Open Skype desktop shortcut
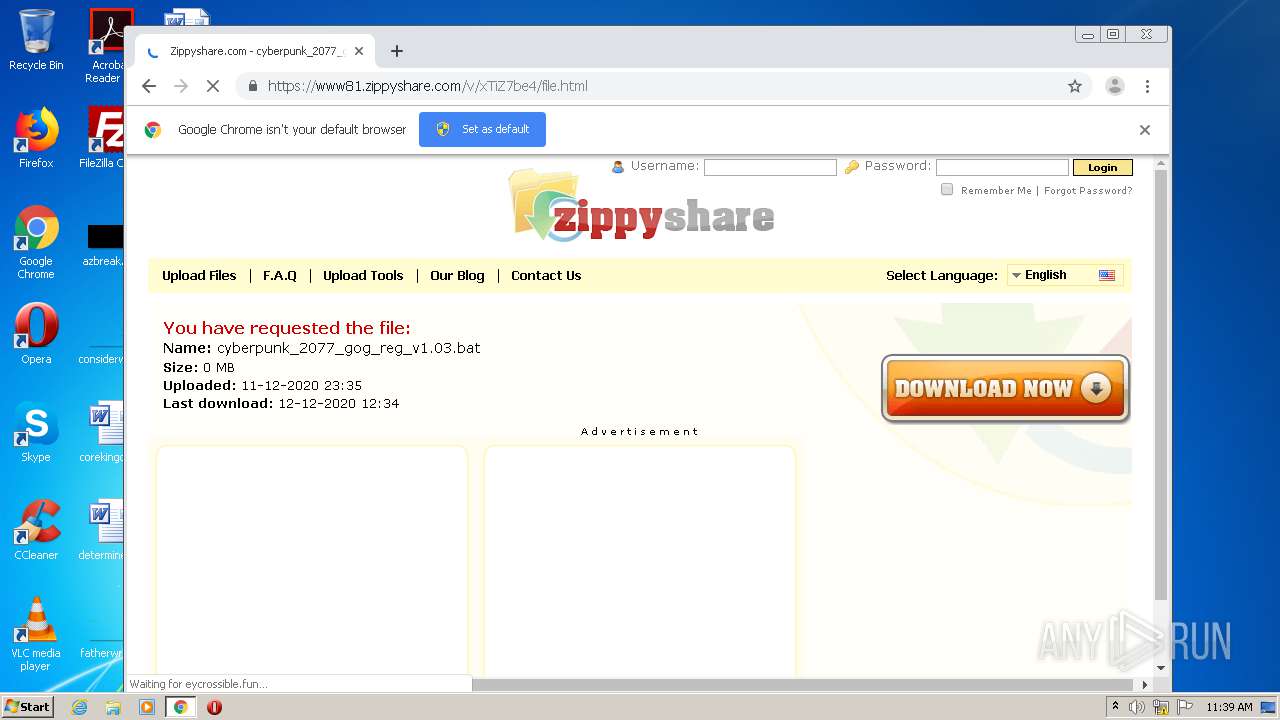 click(36, 432)
